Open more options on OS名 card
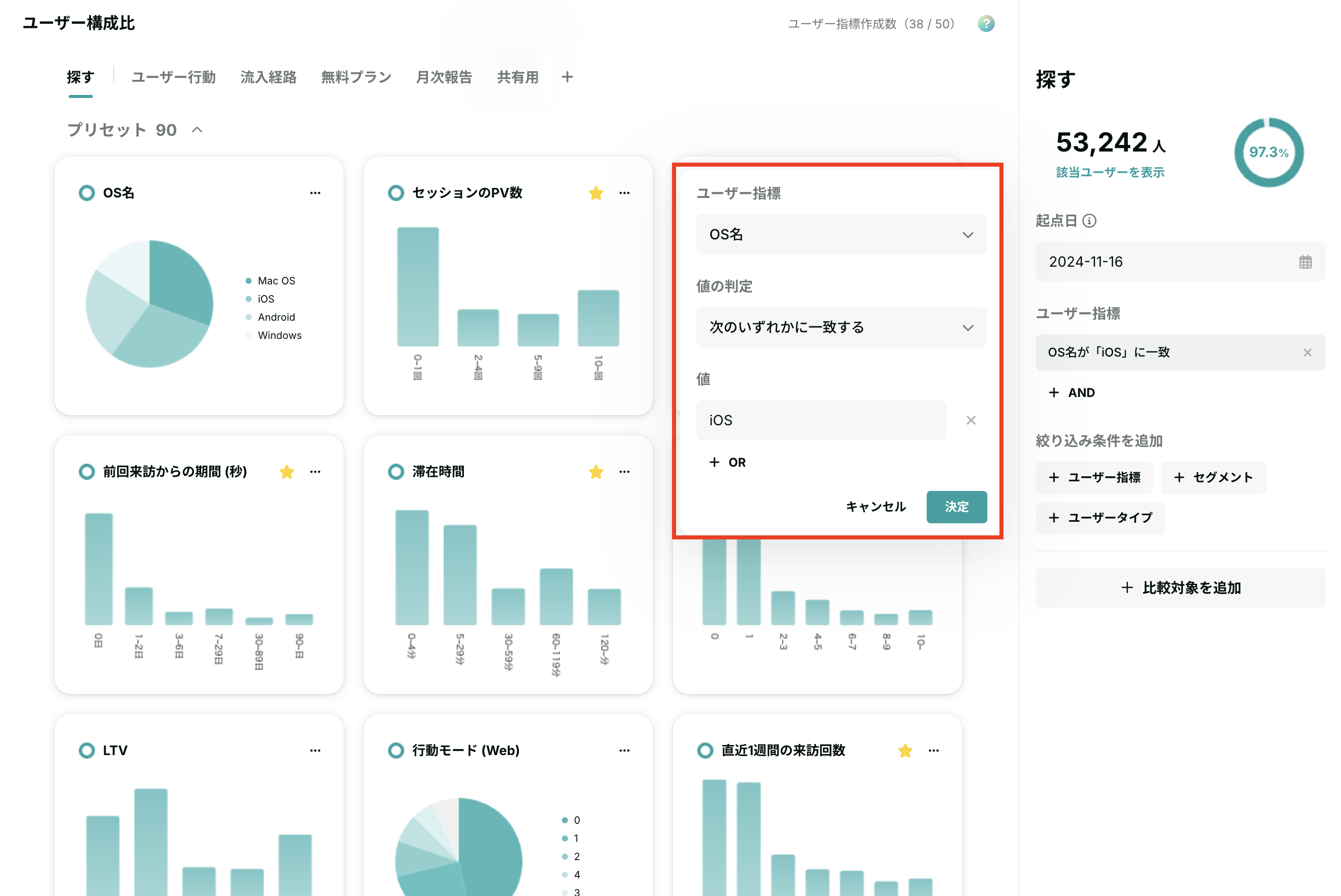 coord(315,193)
